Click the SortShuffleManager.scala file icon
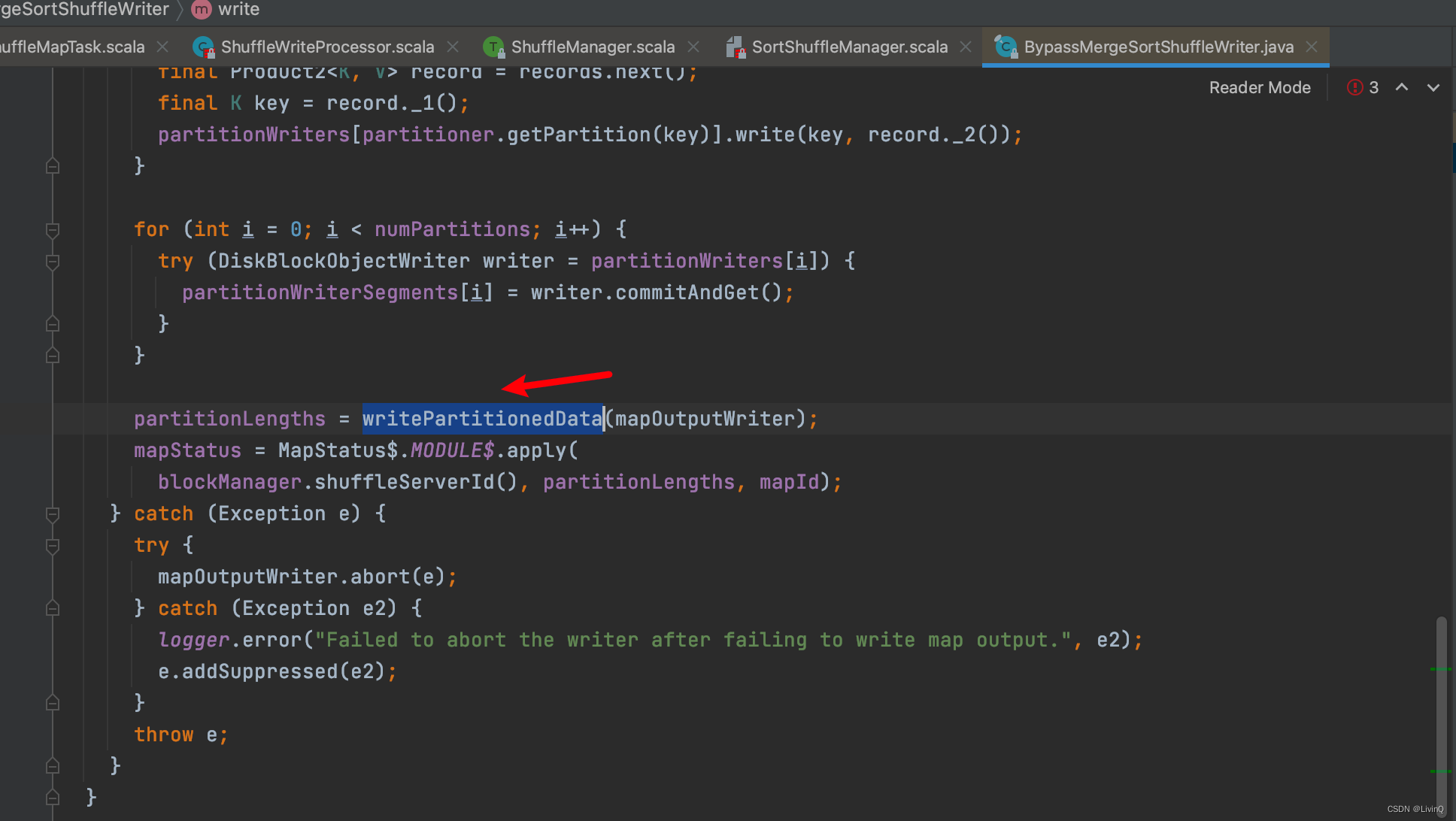Image resolution: width=1456 pixels, height=821 pixels. [735, 47]
